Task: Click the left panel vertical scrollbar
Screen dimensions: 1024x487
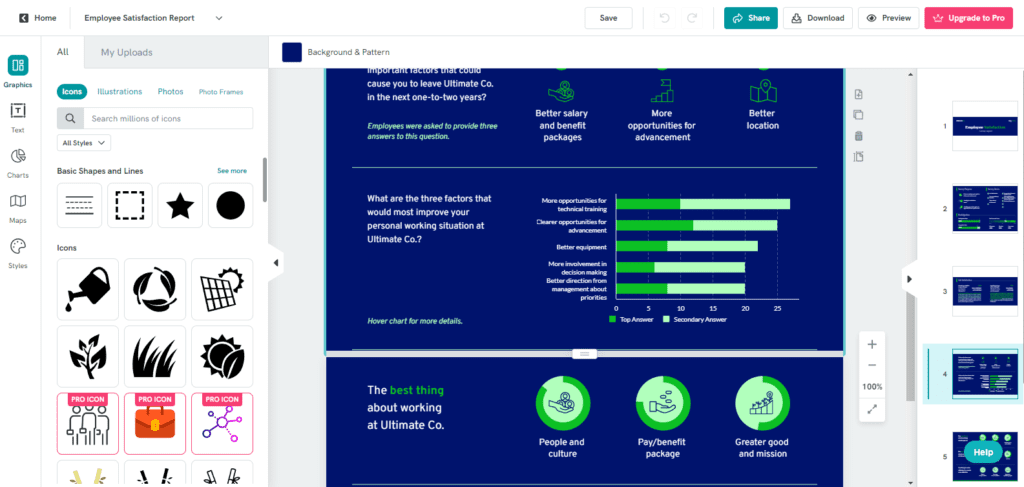Action: (x=264, y=180)
